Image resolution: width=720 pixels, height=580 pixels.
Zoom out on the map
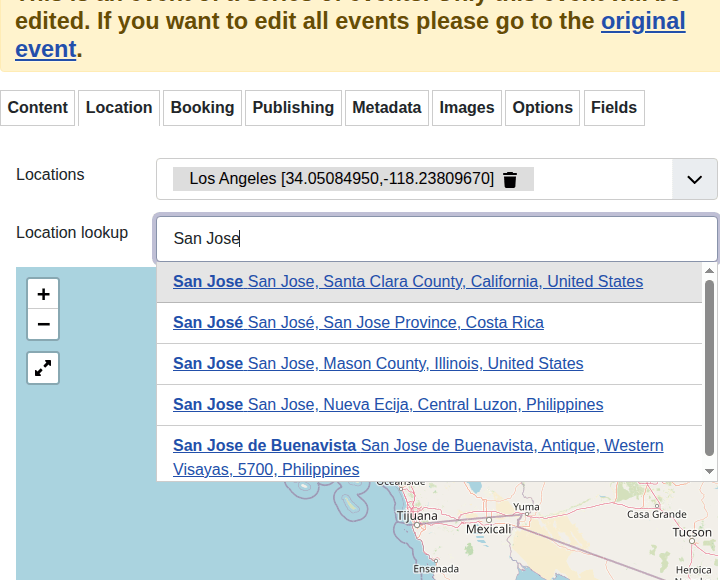(x=43, y=325)
